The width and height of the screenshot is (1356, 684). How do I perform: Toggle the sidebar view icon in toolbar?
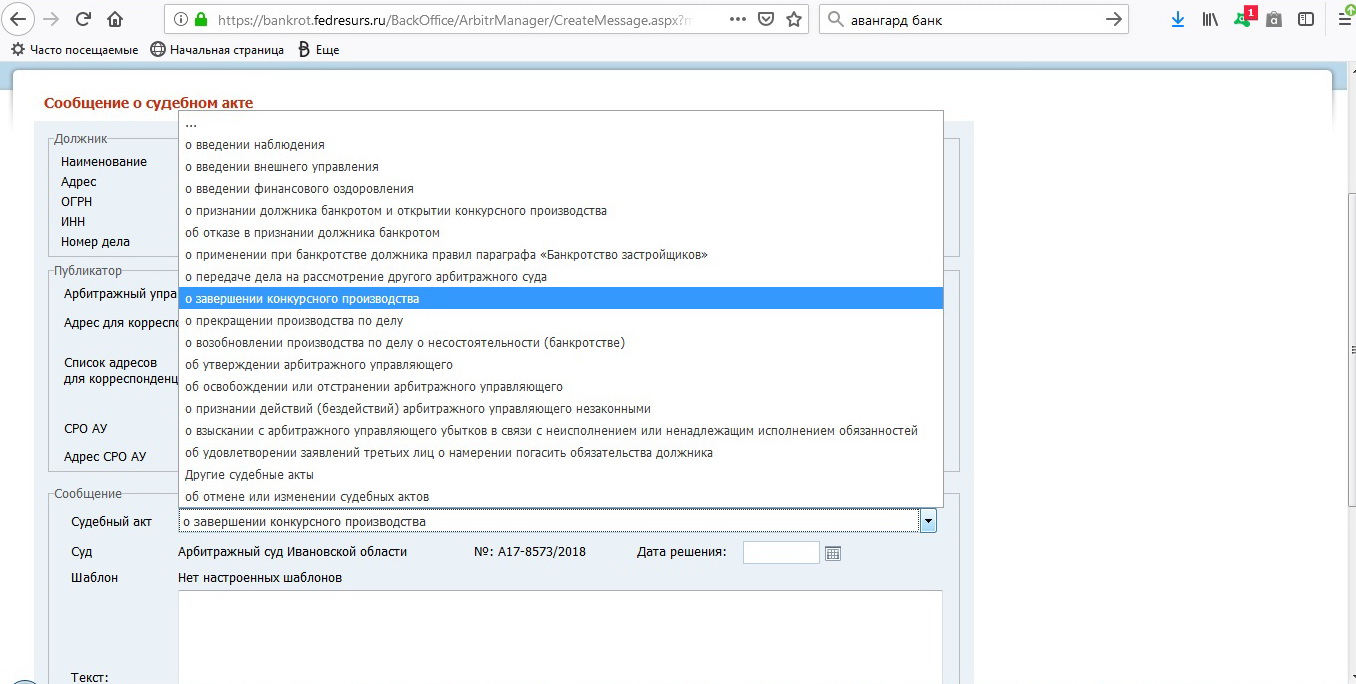click(x=1306, y=19)
